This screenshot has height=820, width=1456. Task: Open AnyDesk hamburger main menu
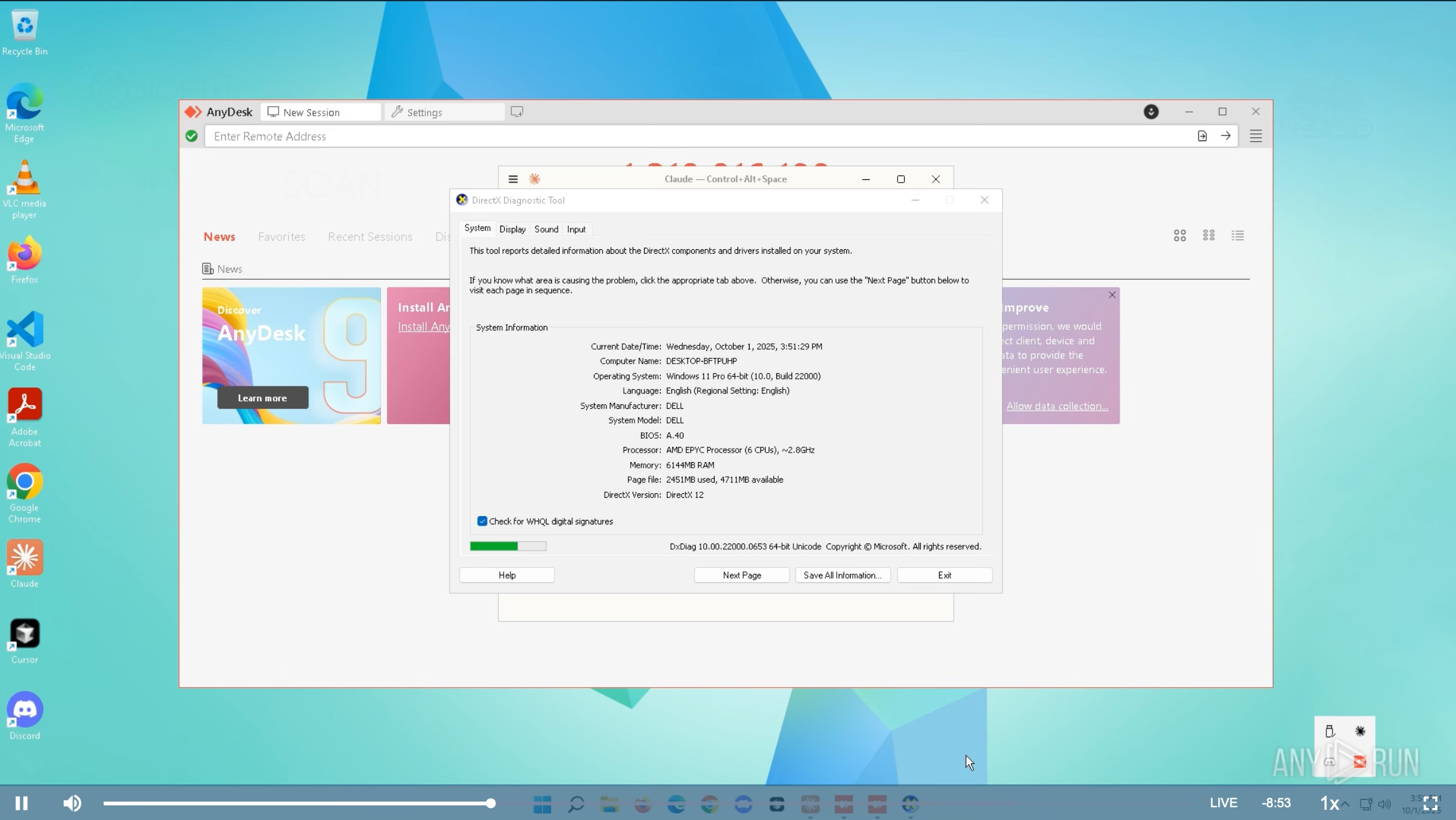[x=1256, y=136]
